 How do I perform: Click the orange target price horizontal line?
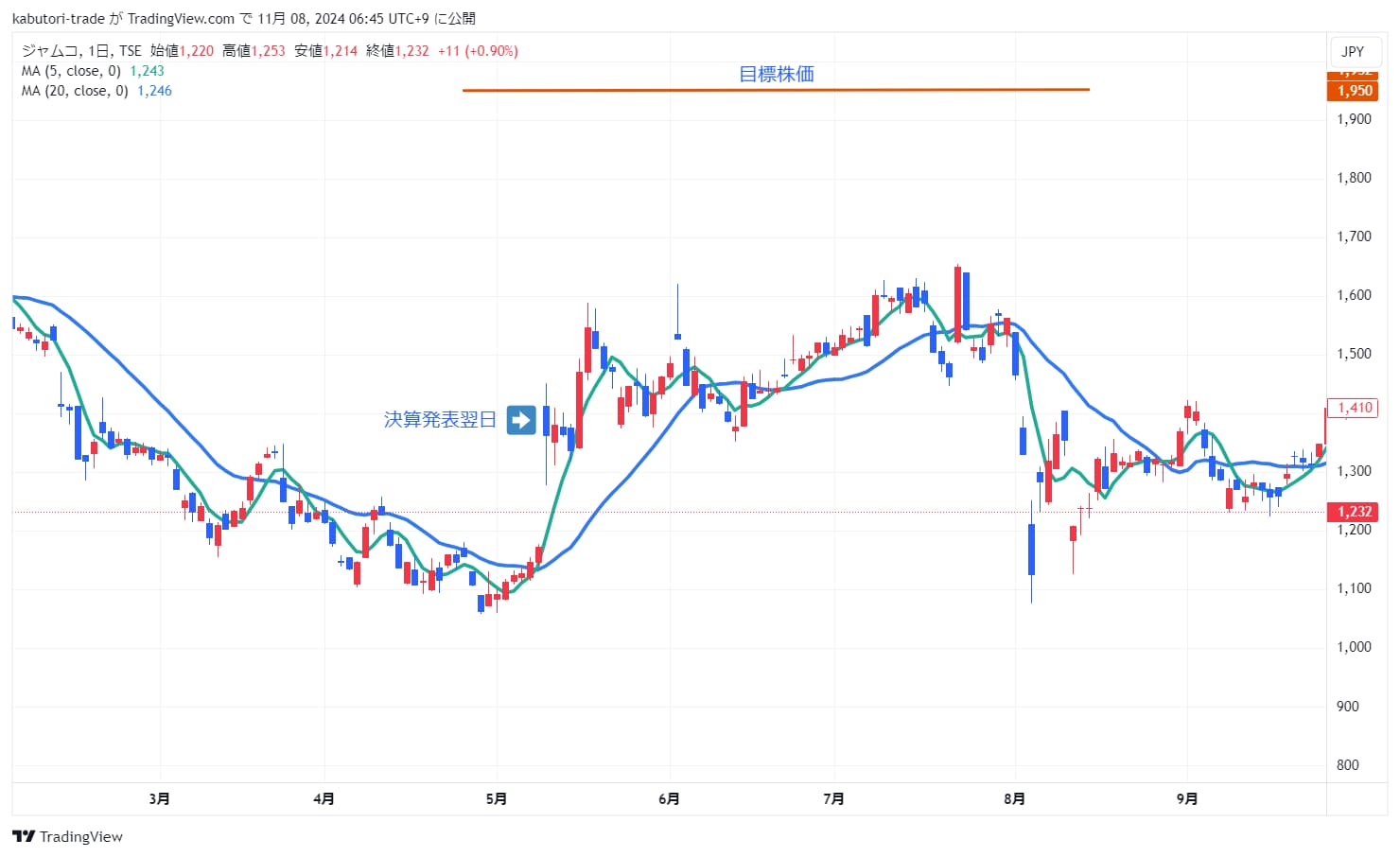(776, 90)
